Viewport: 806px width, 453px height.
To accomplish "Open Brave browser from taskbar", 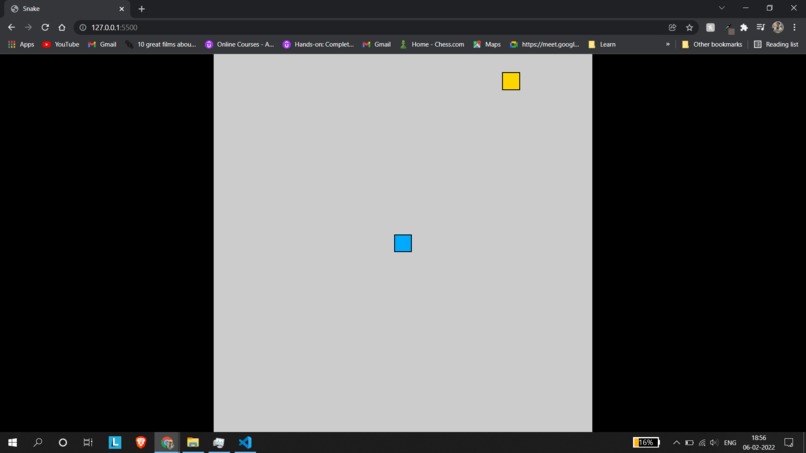I will point(141,442).
